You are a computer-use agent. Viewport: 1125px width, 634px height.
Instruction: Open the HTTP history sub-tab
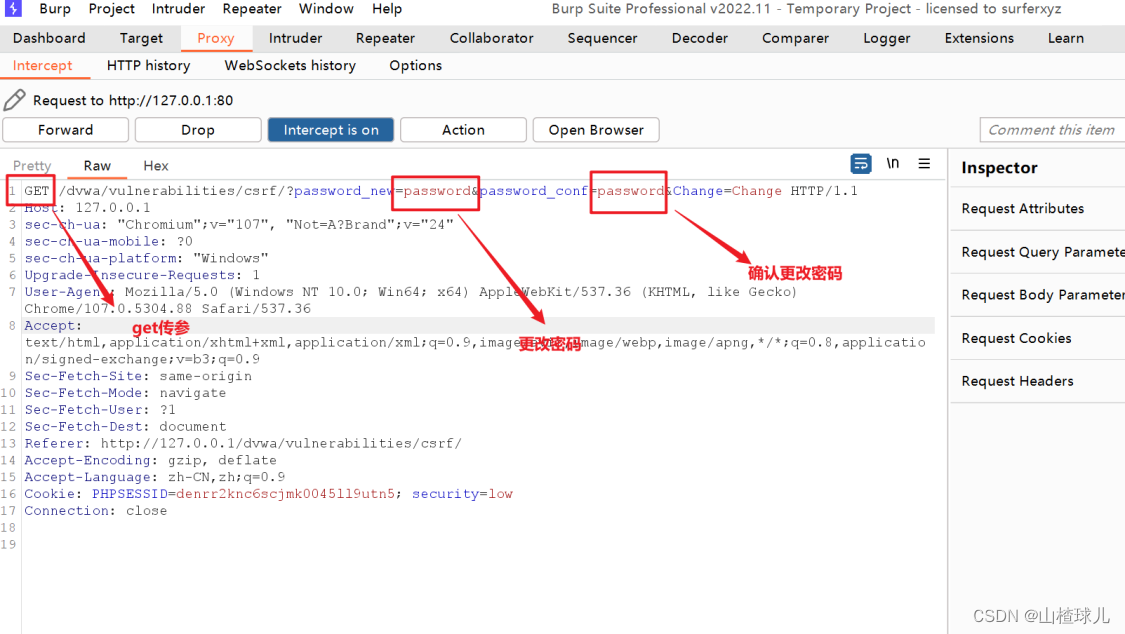pyautogui.click(x=149, y=65)
